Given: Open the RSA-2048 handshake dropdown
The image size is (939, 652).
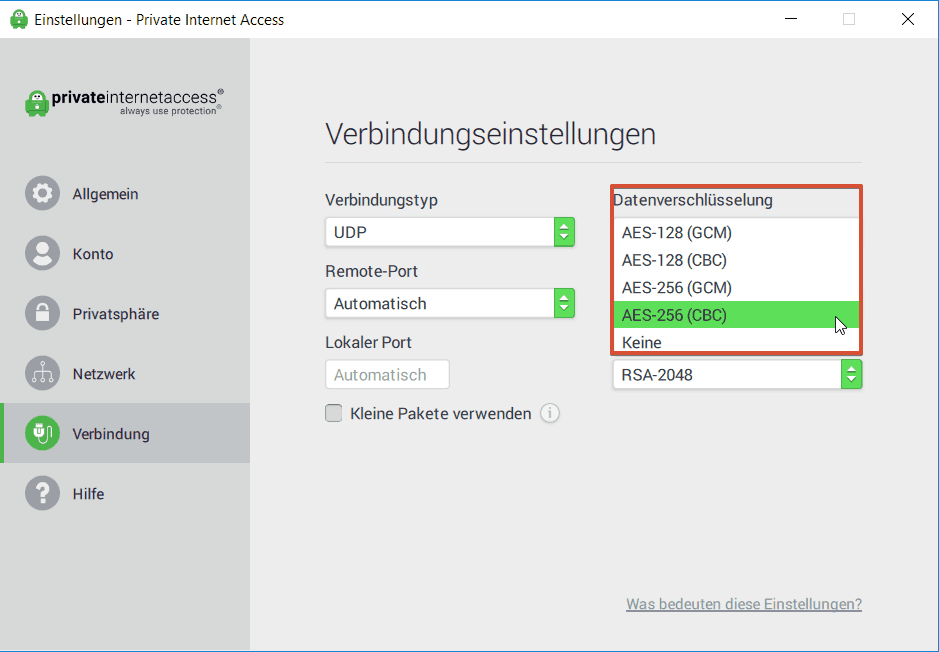Looking at the screenshot, I should (x=737, y=374).
